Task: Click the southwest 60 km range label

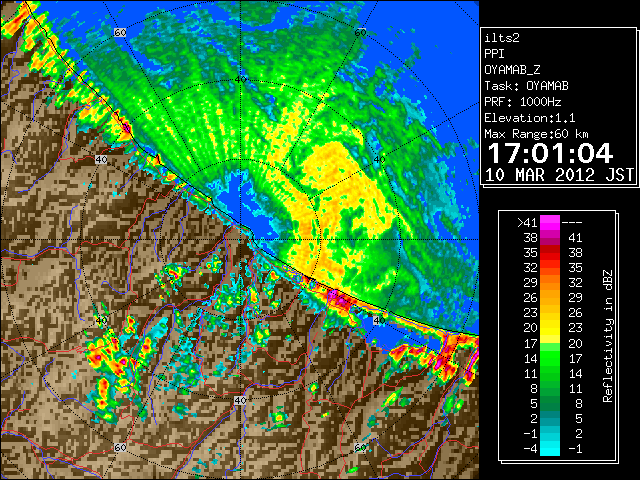Action: (x=120, y=447)
